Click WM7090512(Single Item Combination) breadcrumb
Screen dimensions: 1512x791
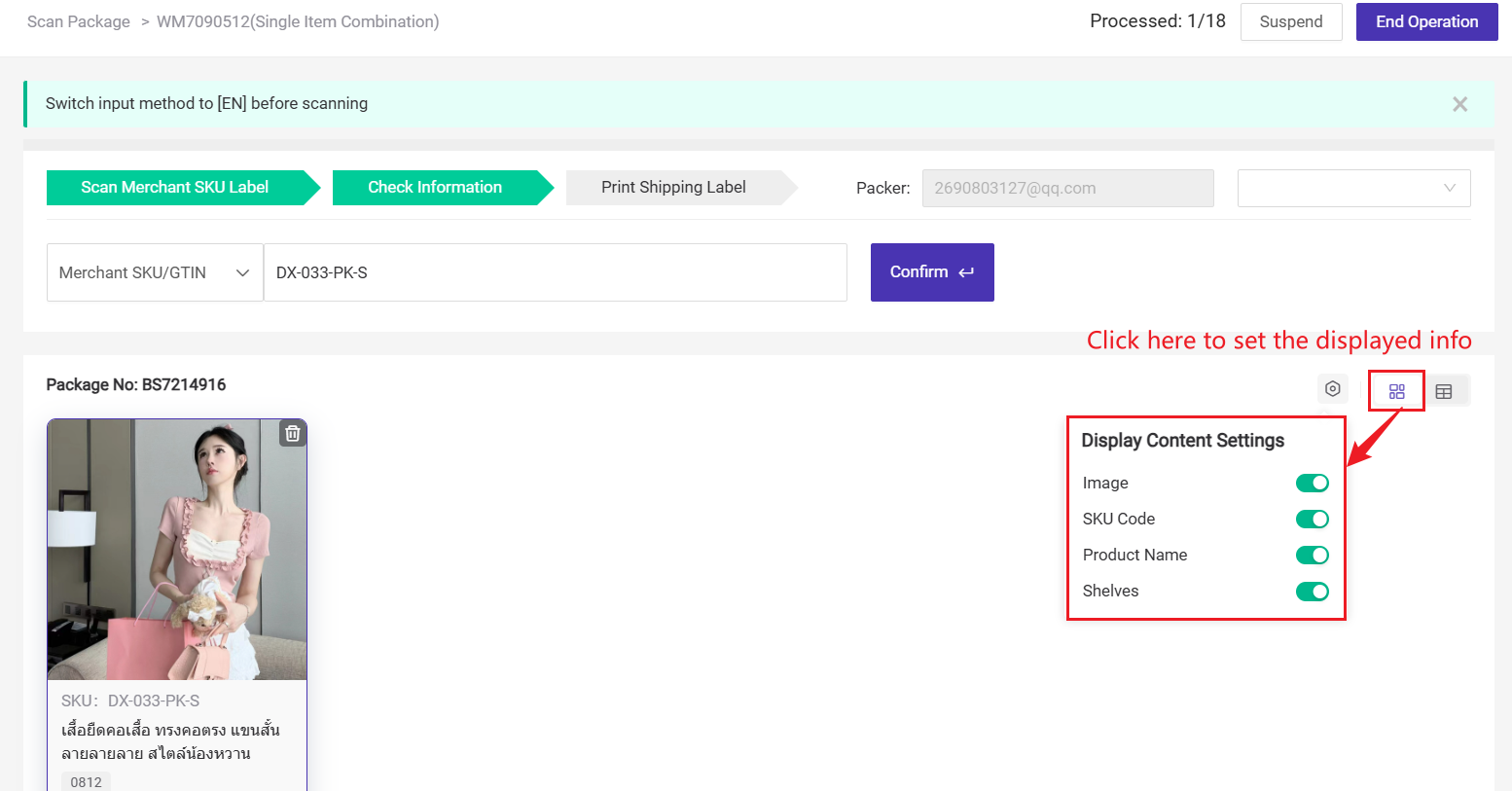[298, 21]
